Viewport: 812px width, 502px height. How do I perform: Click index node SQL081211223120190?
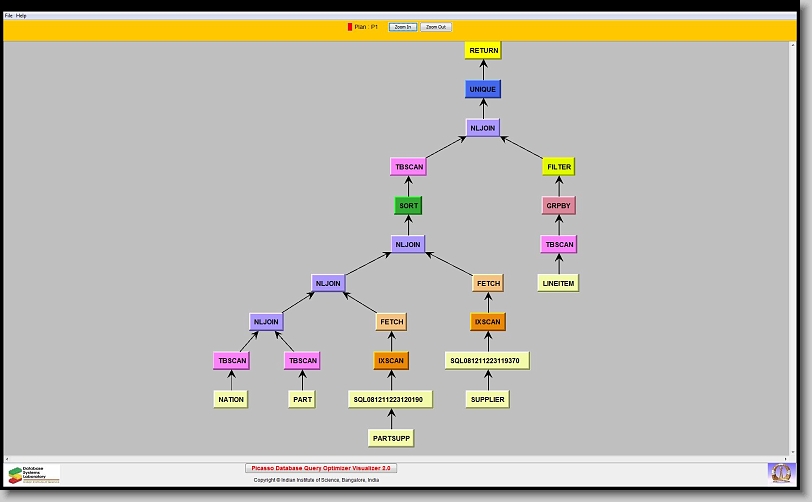[391, 399]
